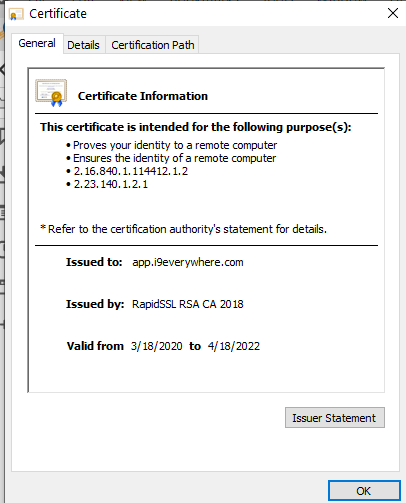Confirm the dialog with the OK button
Image resolution: width=406 pixels, height=503 pixels.
[x=364, y=491]
